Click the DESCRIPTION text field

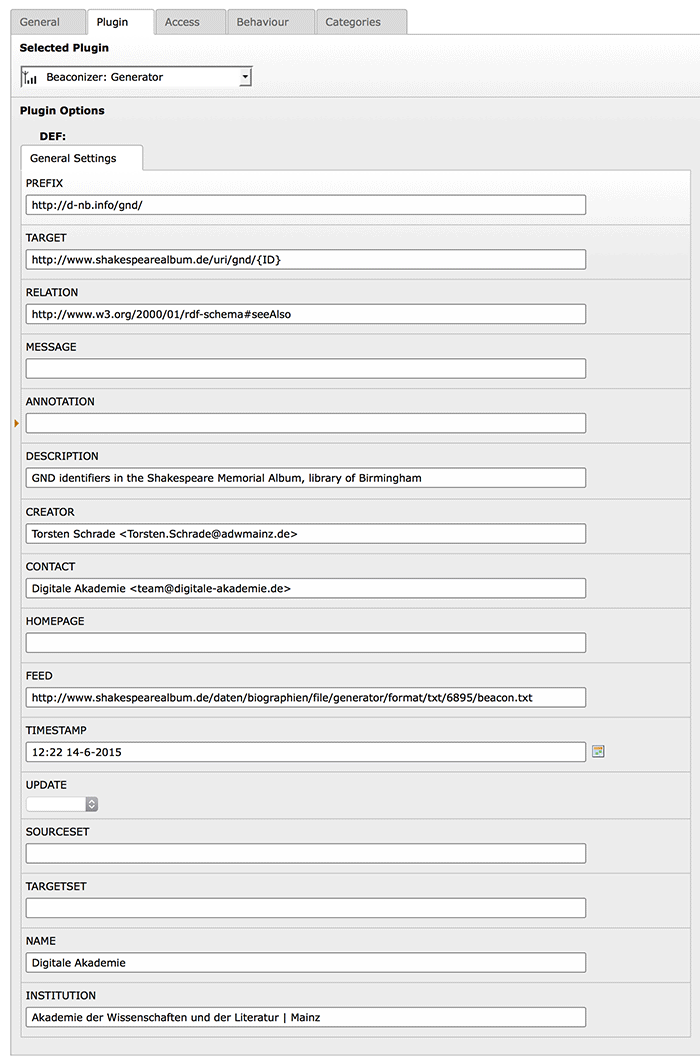click(x=305, y=477)
